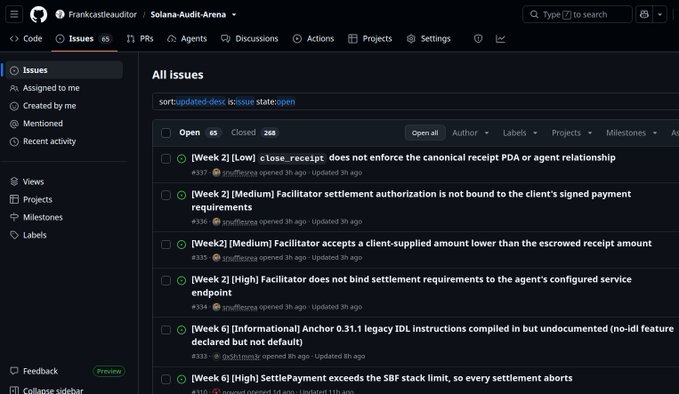
Task: Focus the Type / to search field
Action: [x=577, y=14]
